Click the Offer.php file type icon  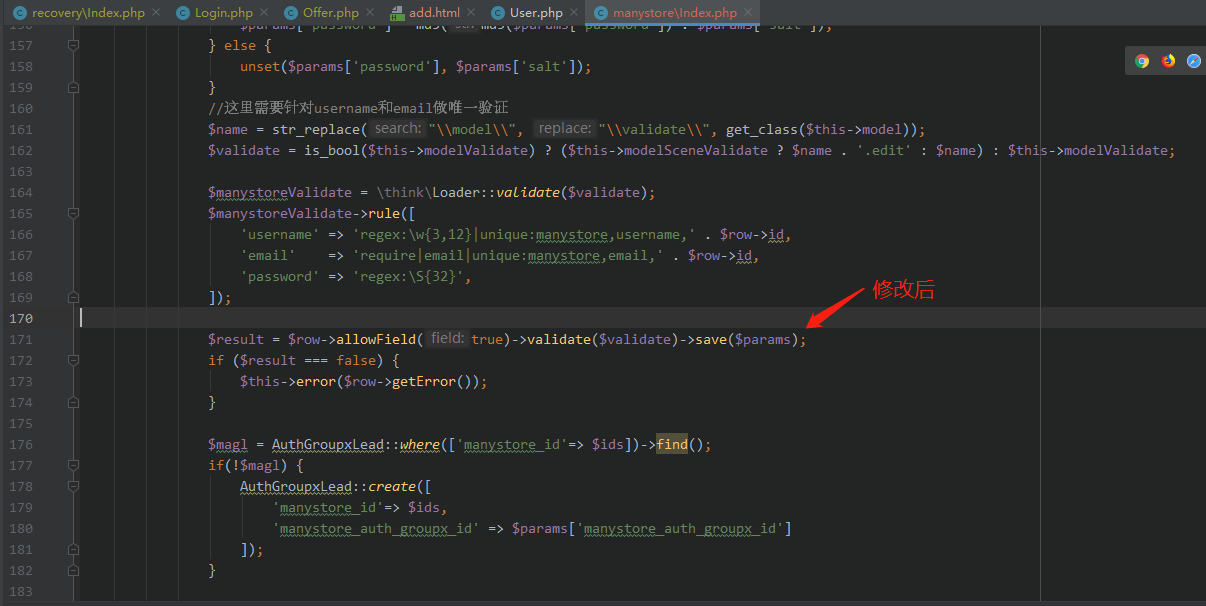[290, 13]
